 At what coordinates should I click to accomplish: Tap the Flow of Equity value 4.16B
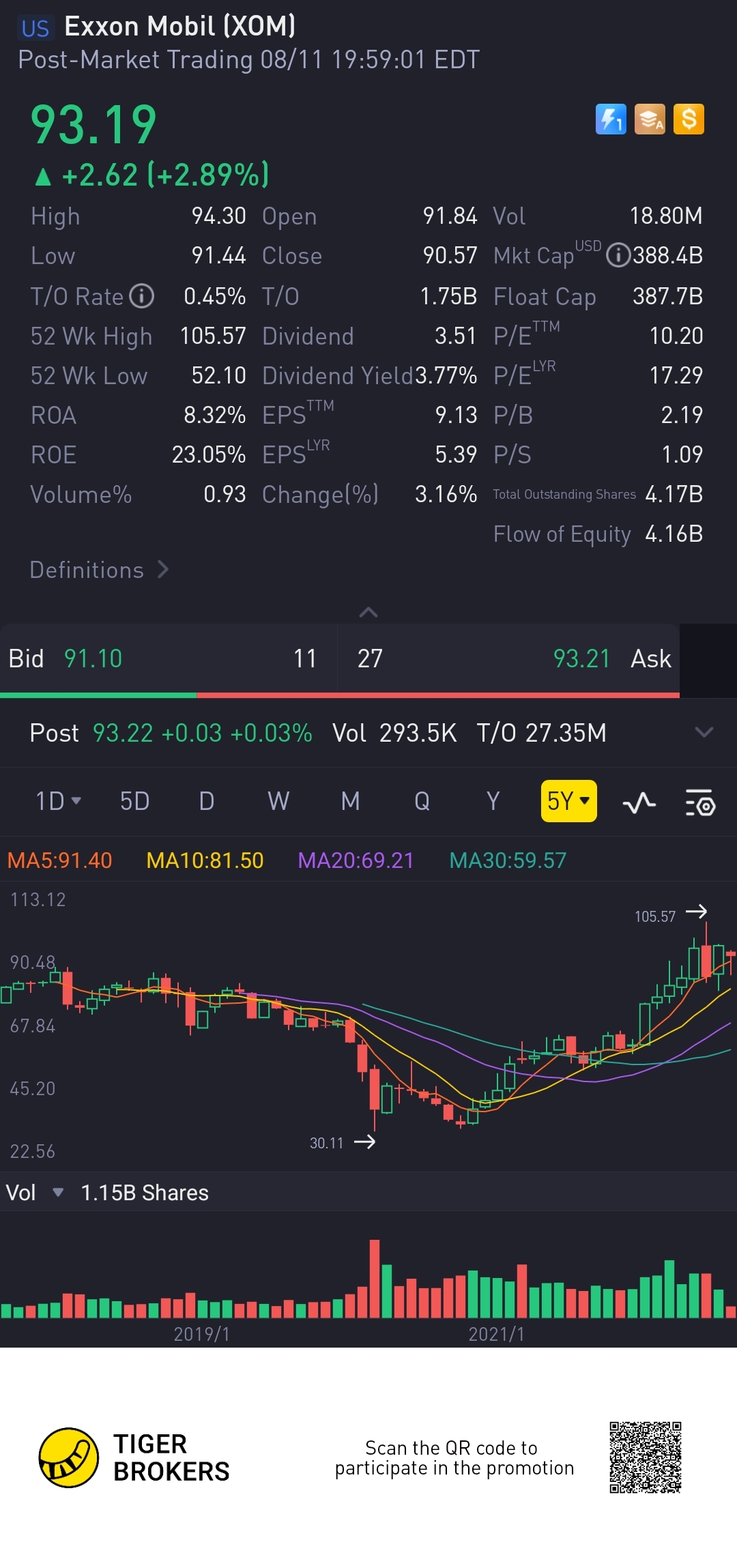674,534
